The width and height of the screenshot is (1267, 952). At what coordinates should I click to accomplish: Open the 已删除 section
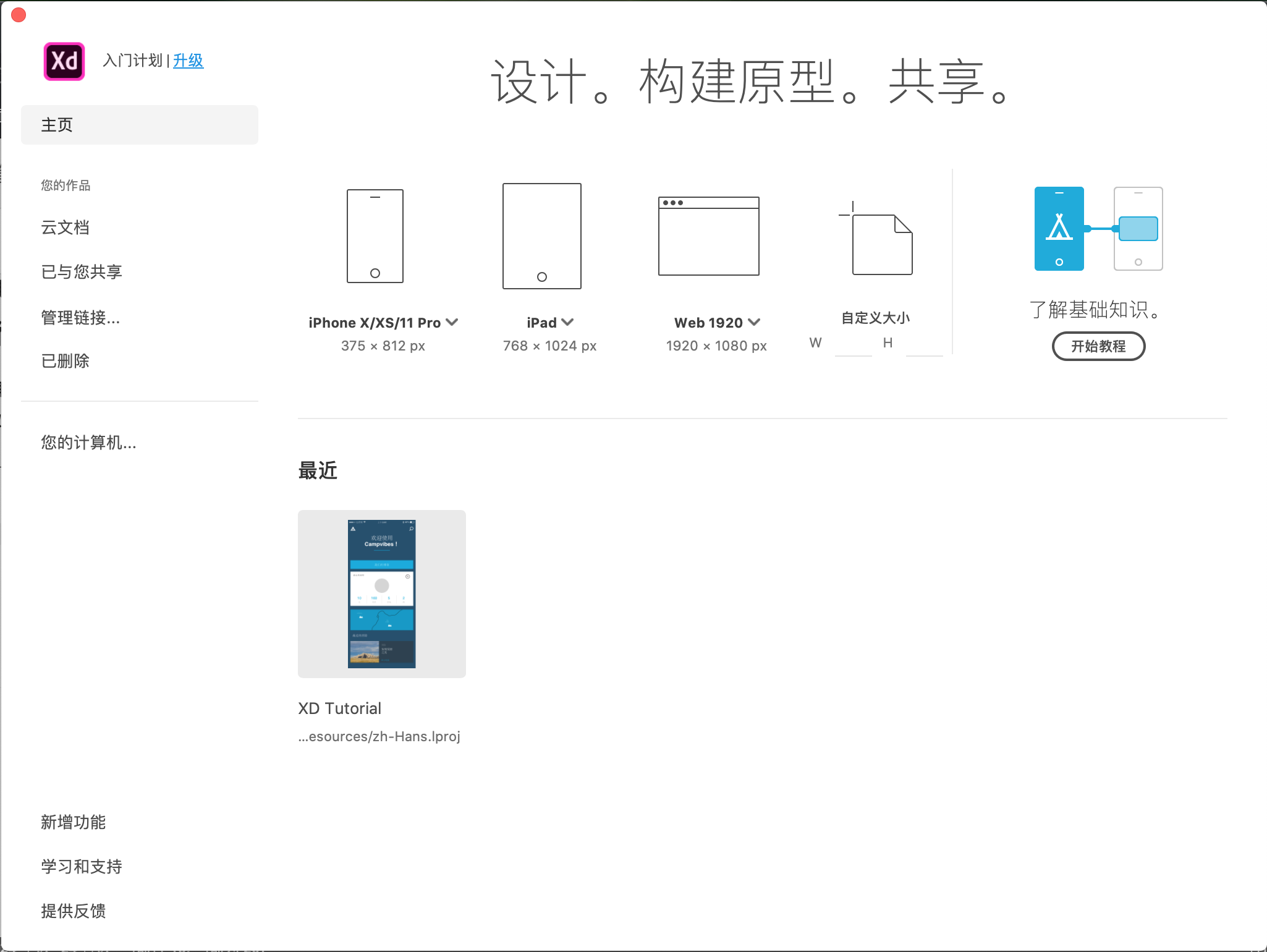pyautogui.click(x=65, y=360)
